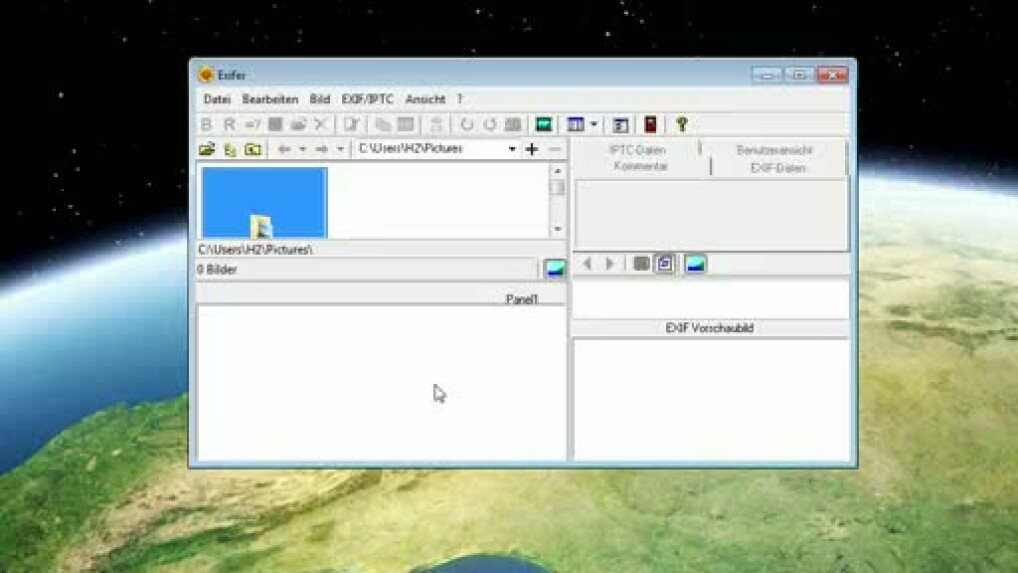Open the EXIF/IPTC menu

click(367, 99)
